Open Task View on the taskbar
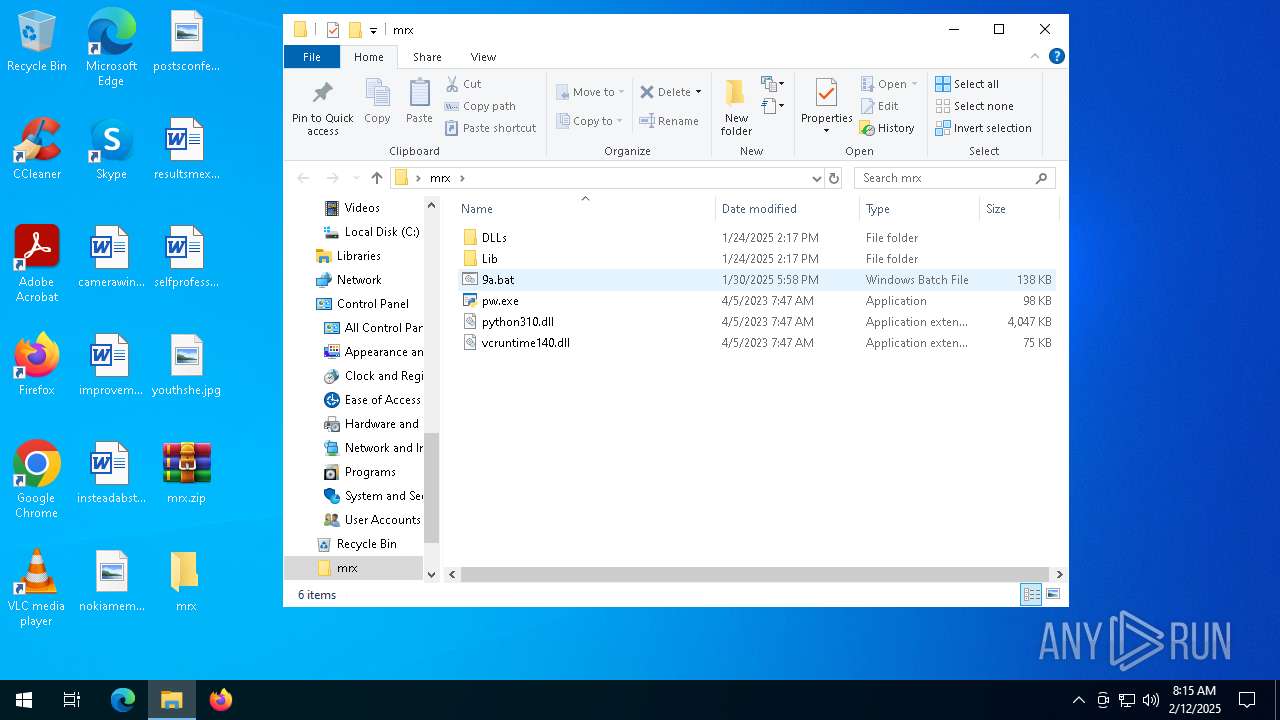The height and width of the screenshot is (720, 1280). 72,700
